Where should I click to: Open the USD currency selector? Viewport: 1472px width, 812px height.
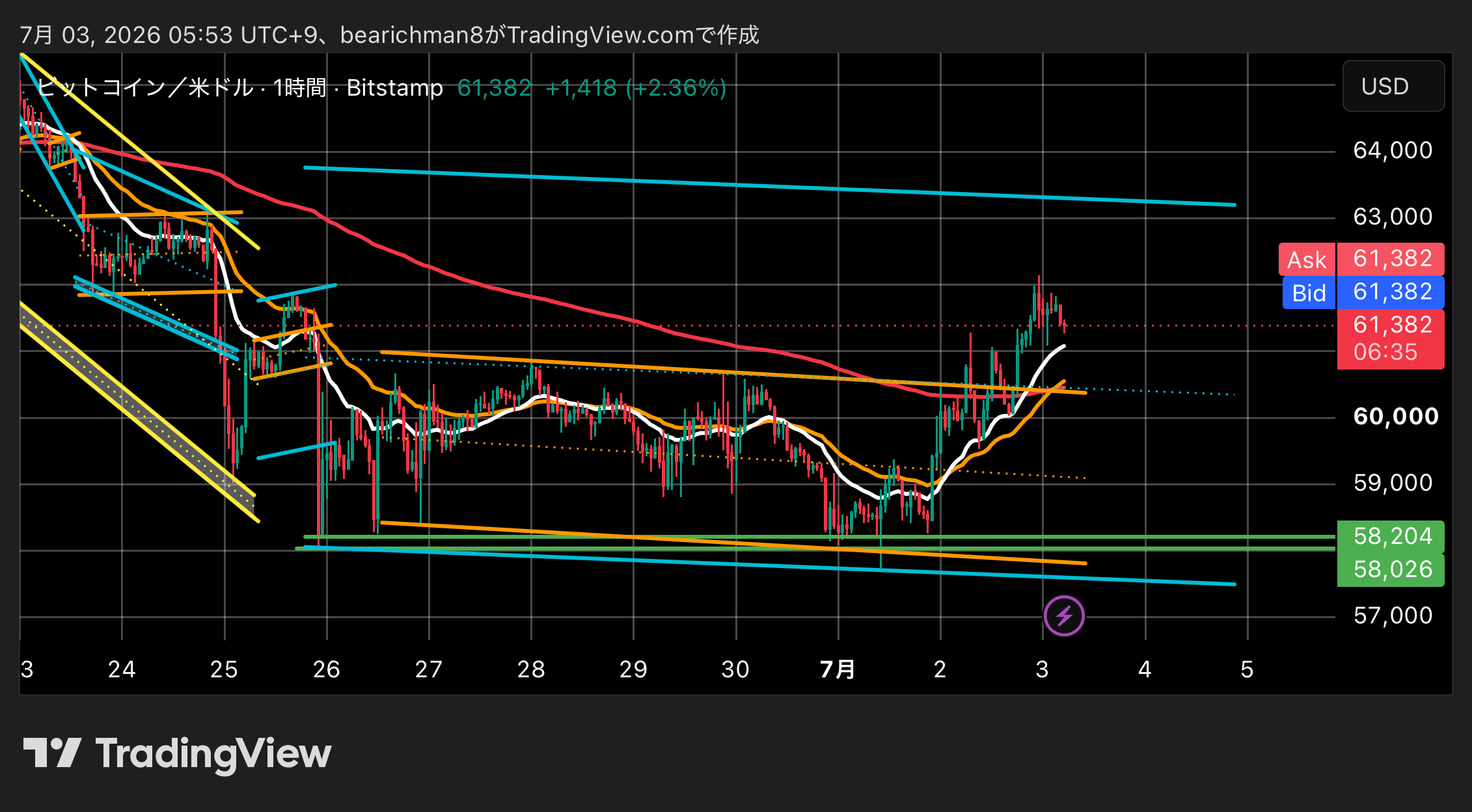click(1393, 86)
